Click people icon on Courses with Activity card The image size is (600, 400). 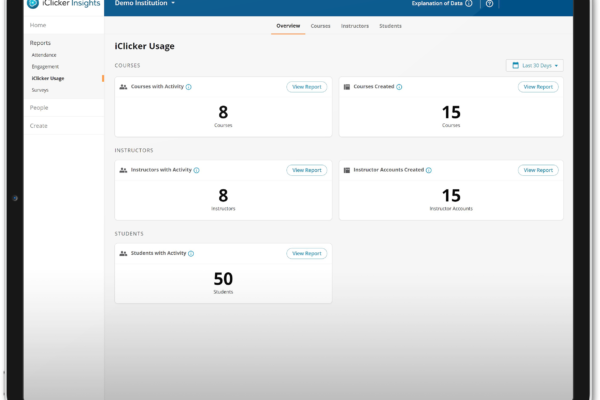[123, 87]
